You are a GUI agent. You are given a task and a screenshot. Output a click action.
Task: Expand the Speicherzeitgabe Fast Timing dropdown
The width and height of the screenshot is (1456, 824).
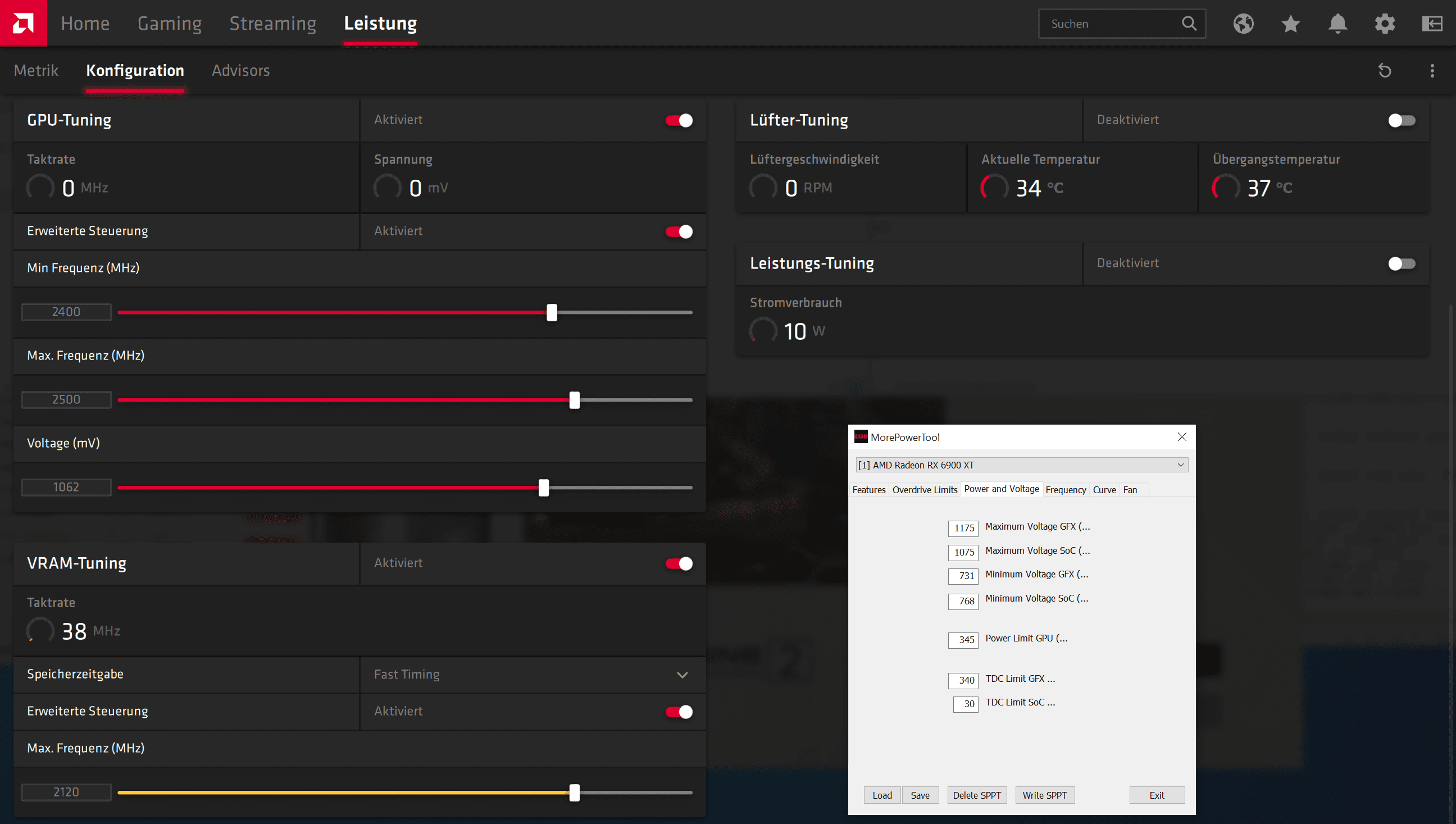tap(682, 675)
